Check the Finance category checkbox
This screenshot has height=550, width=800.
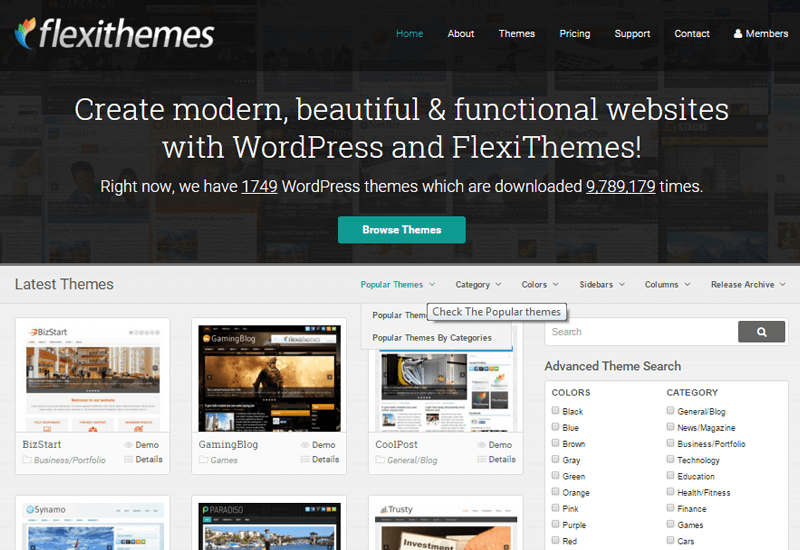click(670, 508)
